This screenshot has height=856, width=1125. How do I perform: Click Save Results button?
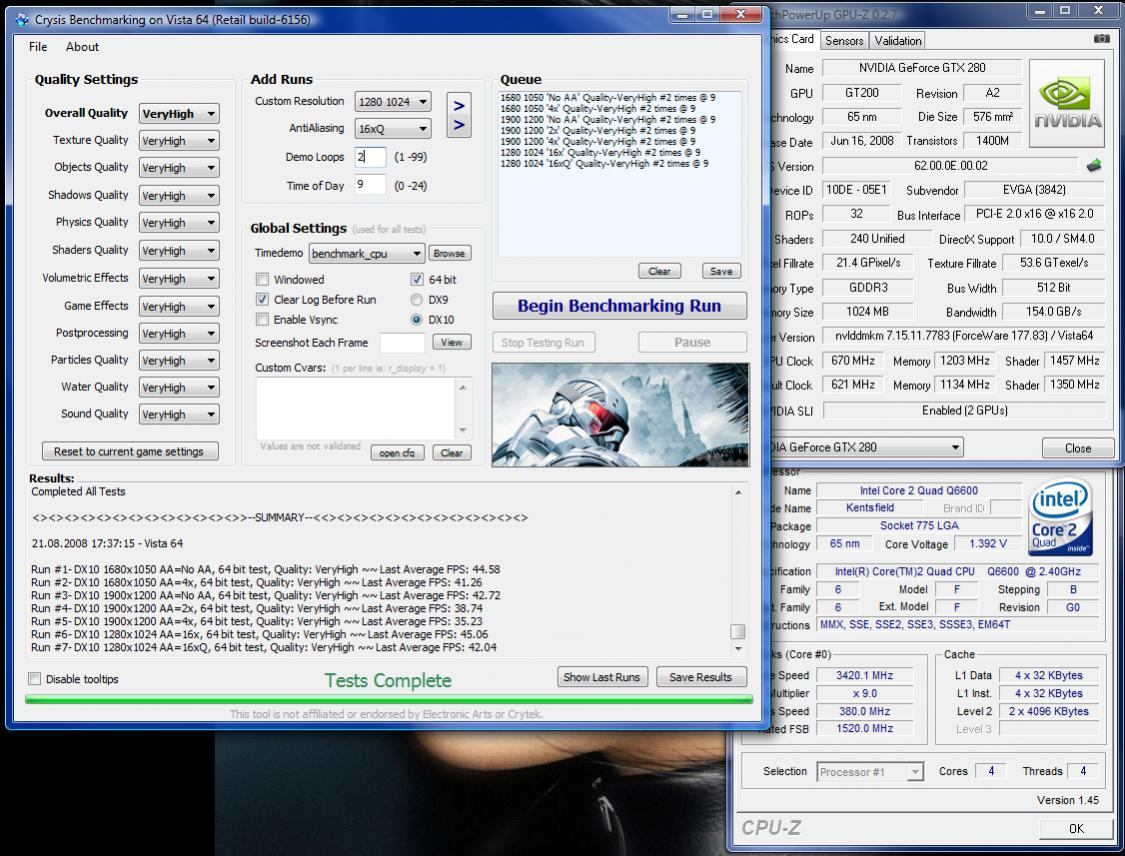701,677
